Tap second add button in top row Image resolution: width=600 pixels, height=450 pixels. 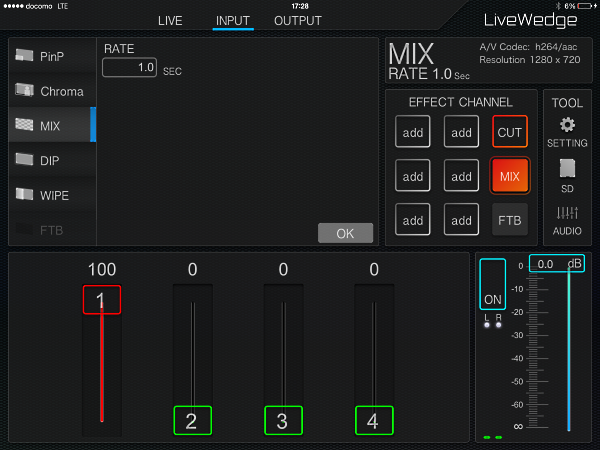pos(461,132)
